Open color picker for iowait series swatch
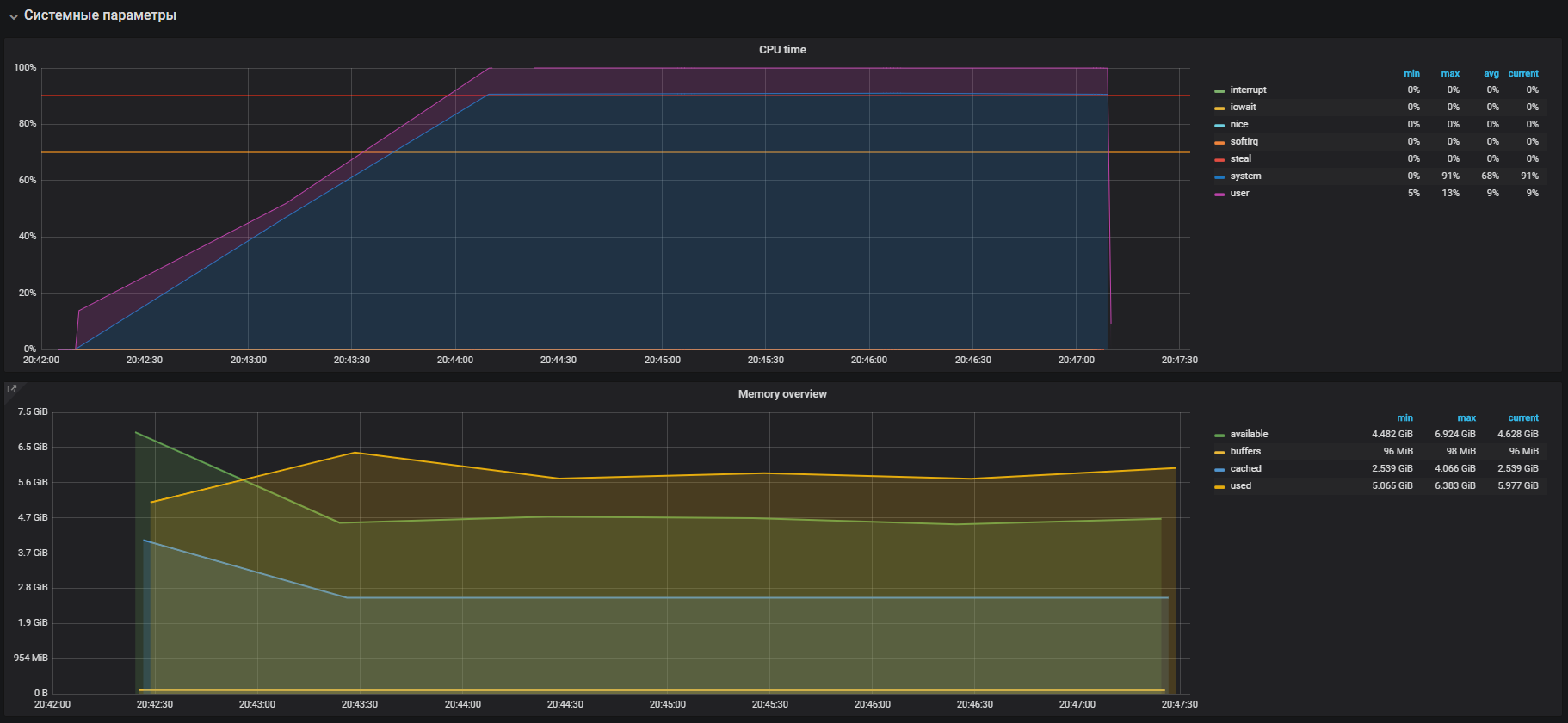 point(1219,108)
